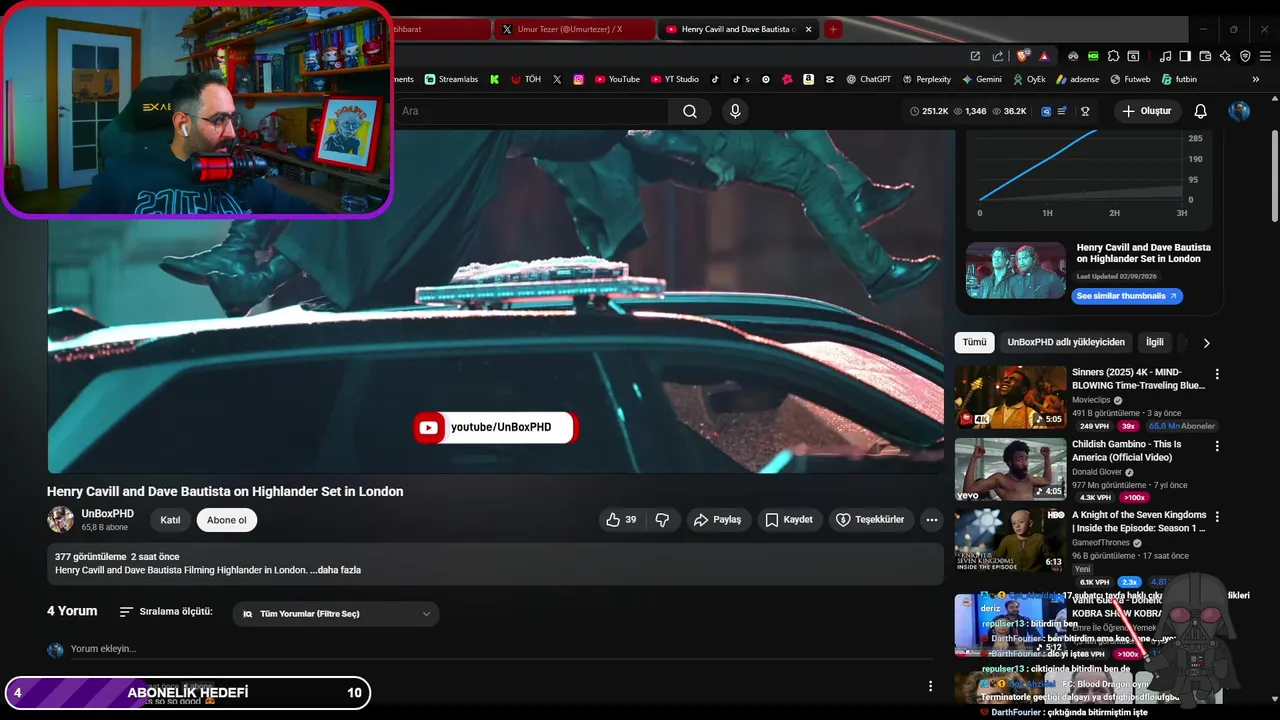The image size is (1280, 720).
Task: Type in the Ara search field
Action: (x=530, y=111)
